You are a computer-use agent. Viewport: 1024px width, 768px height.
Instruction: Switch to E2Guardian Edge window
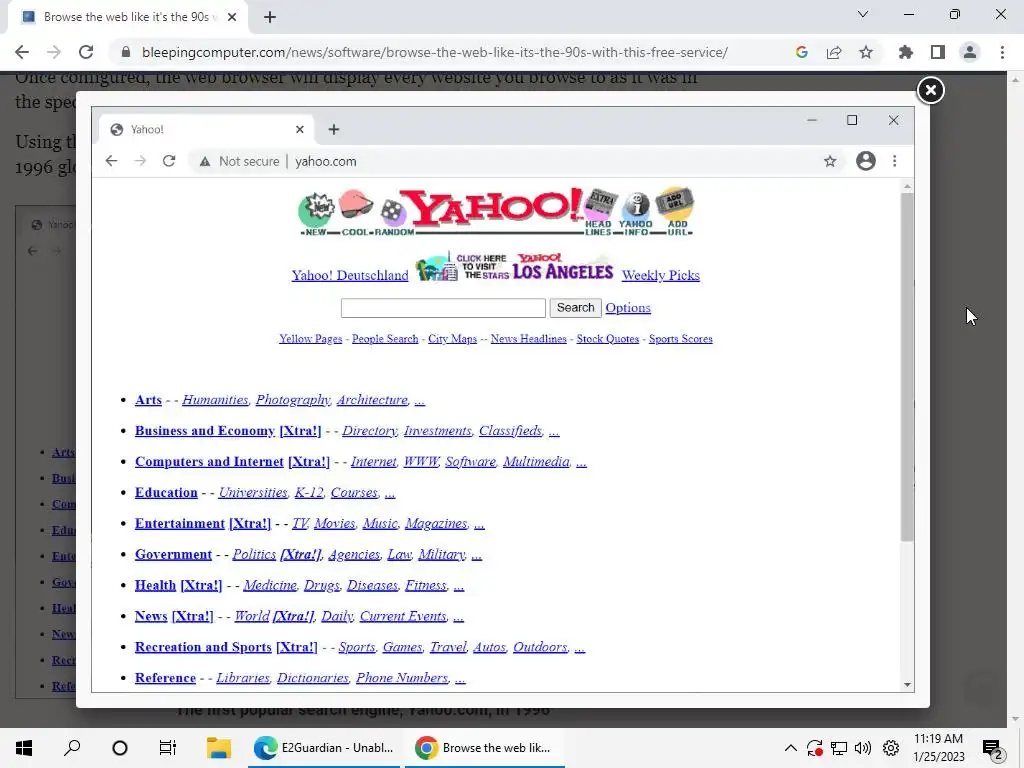324,748
